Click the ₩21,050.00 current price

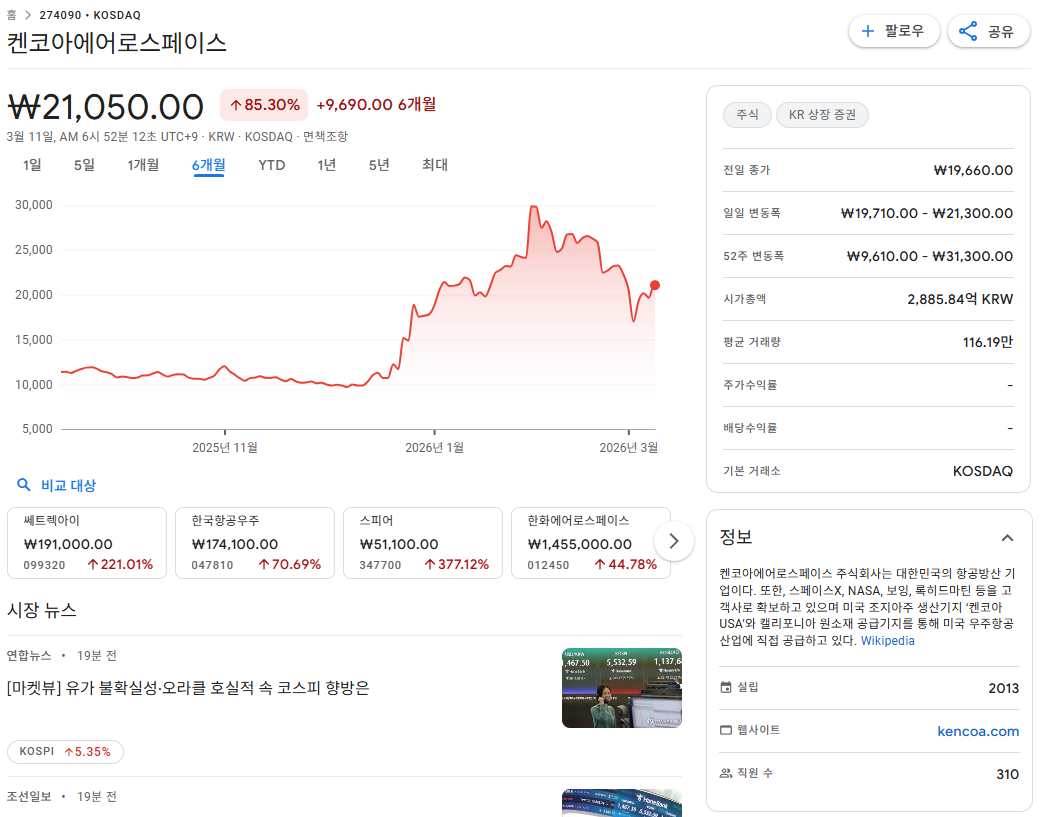point(106,107)
